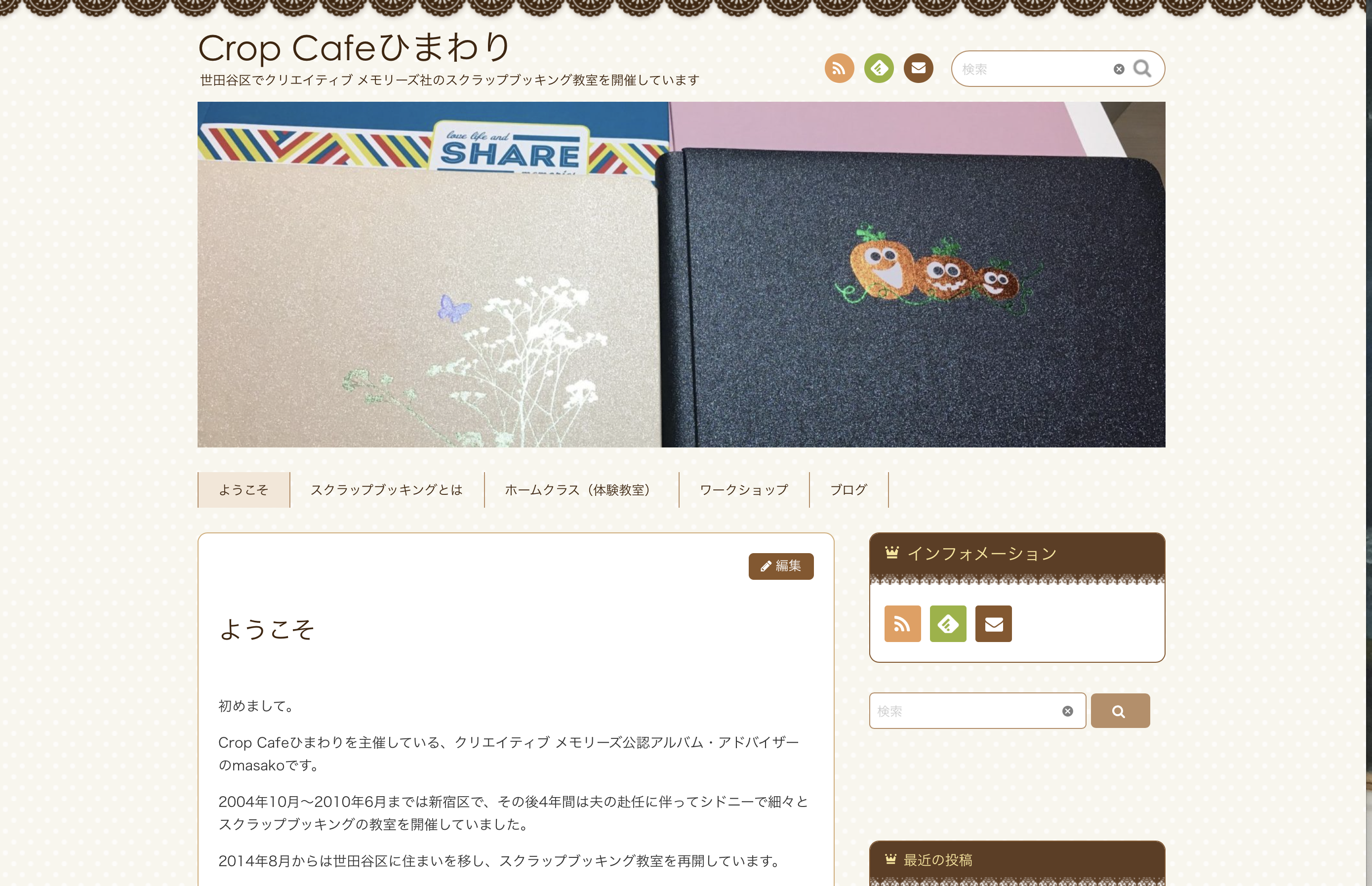Click the square Feedly icon in sidebar

coord(947,624)
